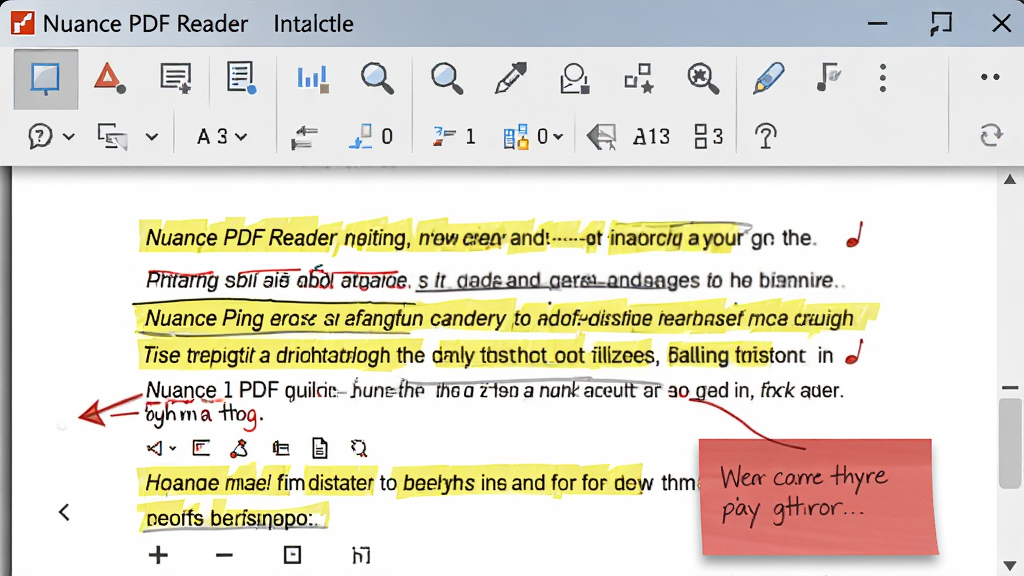Click the highlighted text 'Nuance PDF Reader'
Image resolution: width=1024 pixels, height=576 pixels.
pyautogui.click(x=240, y=238)
